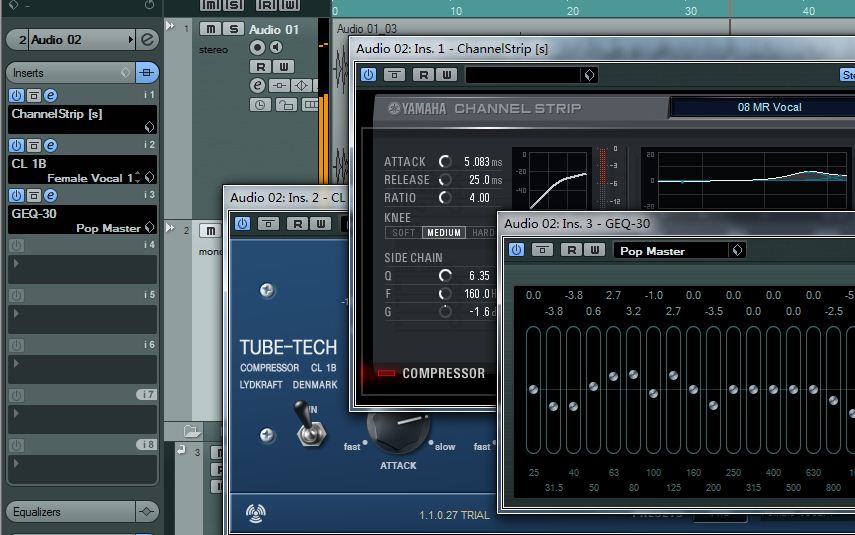Toggle CL 1B plugin window power button

click(x=243, y=224)
